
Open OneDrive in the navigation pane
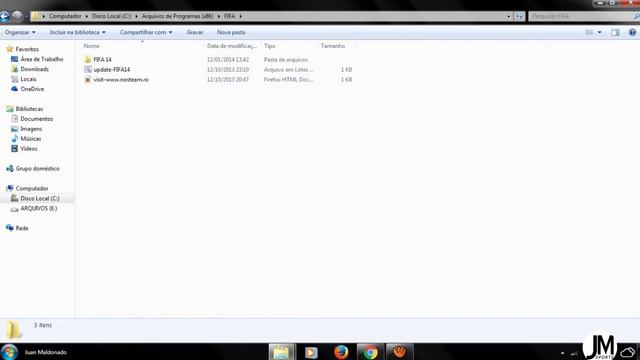32,89
